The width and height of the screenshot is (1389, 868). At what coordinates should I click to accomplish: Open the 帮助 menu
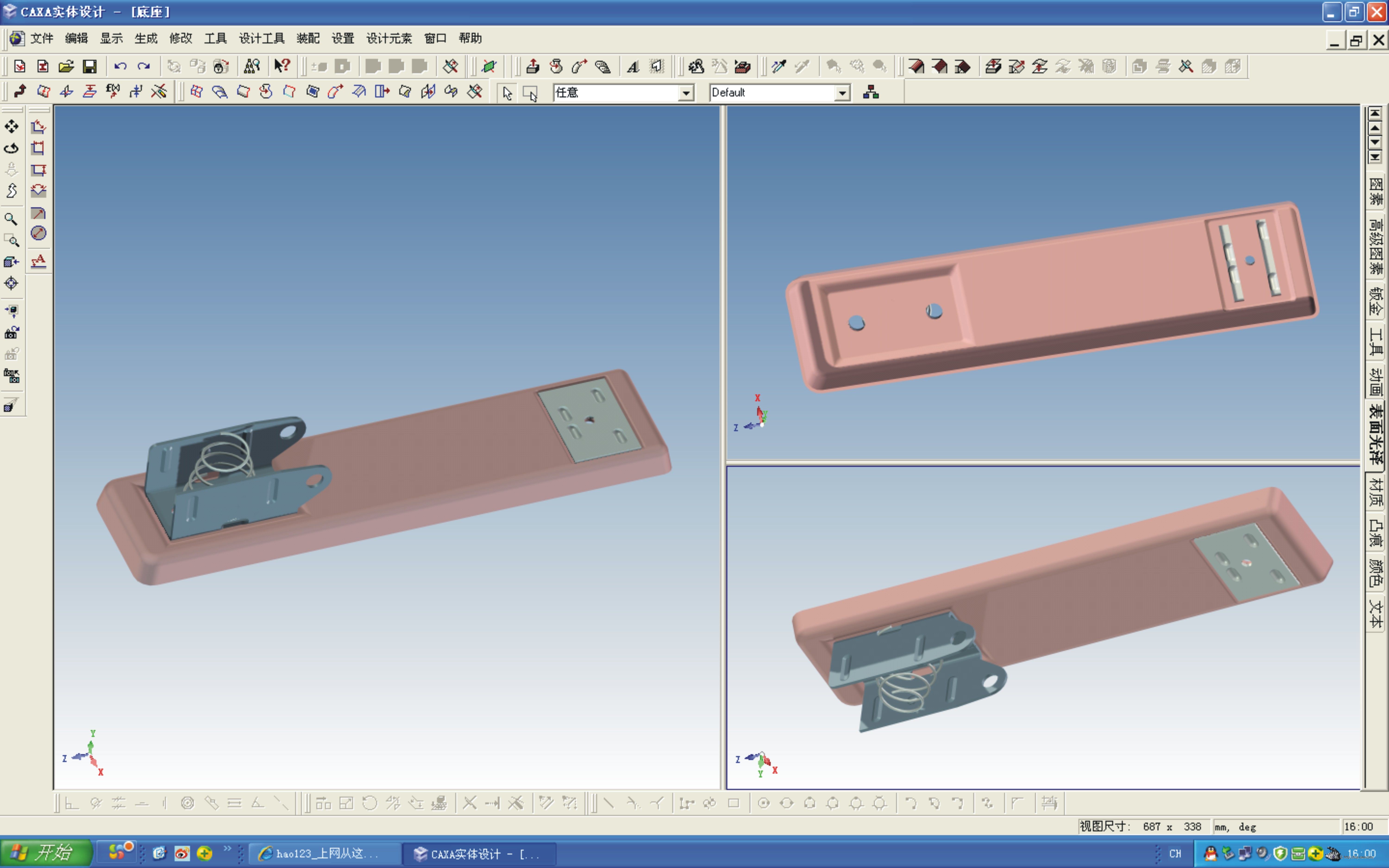click(x=470, y=38)
